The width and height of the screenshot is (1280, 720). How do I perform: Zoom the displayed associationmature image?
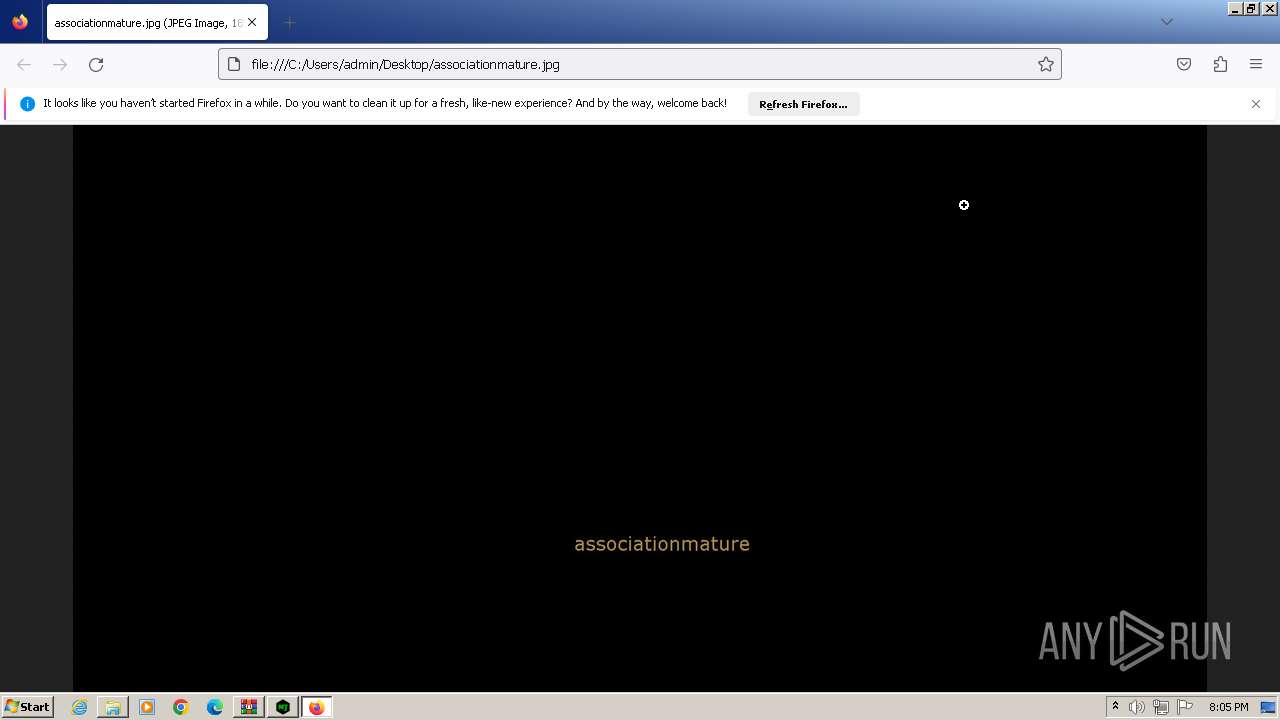[640, 408]
